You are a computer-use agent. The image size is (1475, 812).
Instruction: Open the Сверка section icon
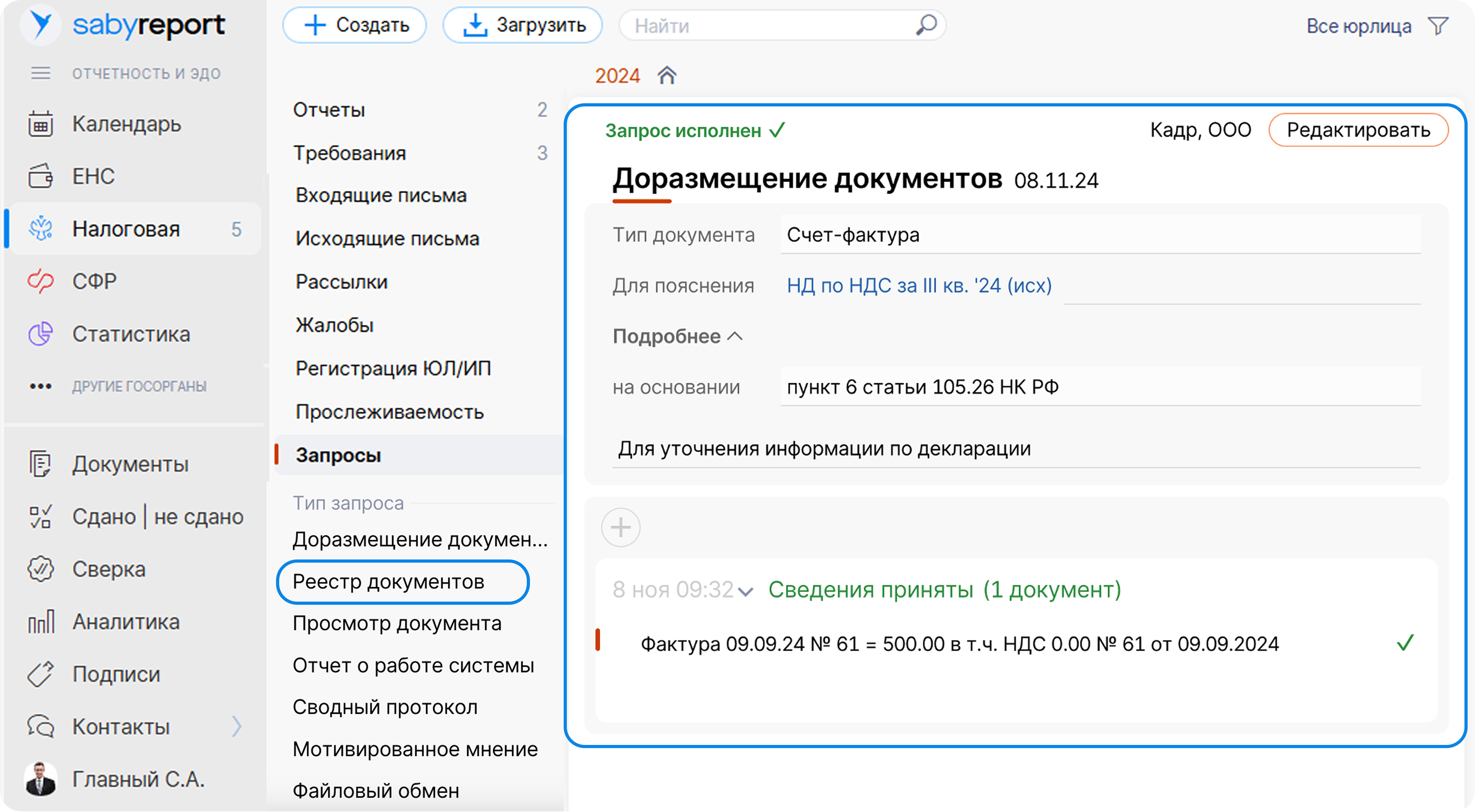coord(41,569)
